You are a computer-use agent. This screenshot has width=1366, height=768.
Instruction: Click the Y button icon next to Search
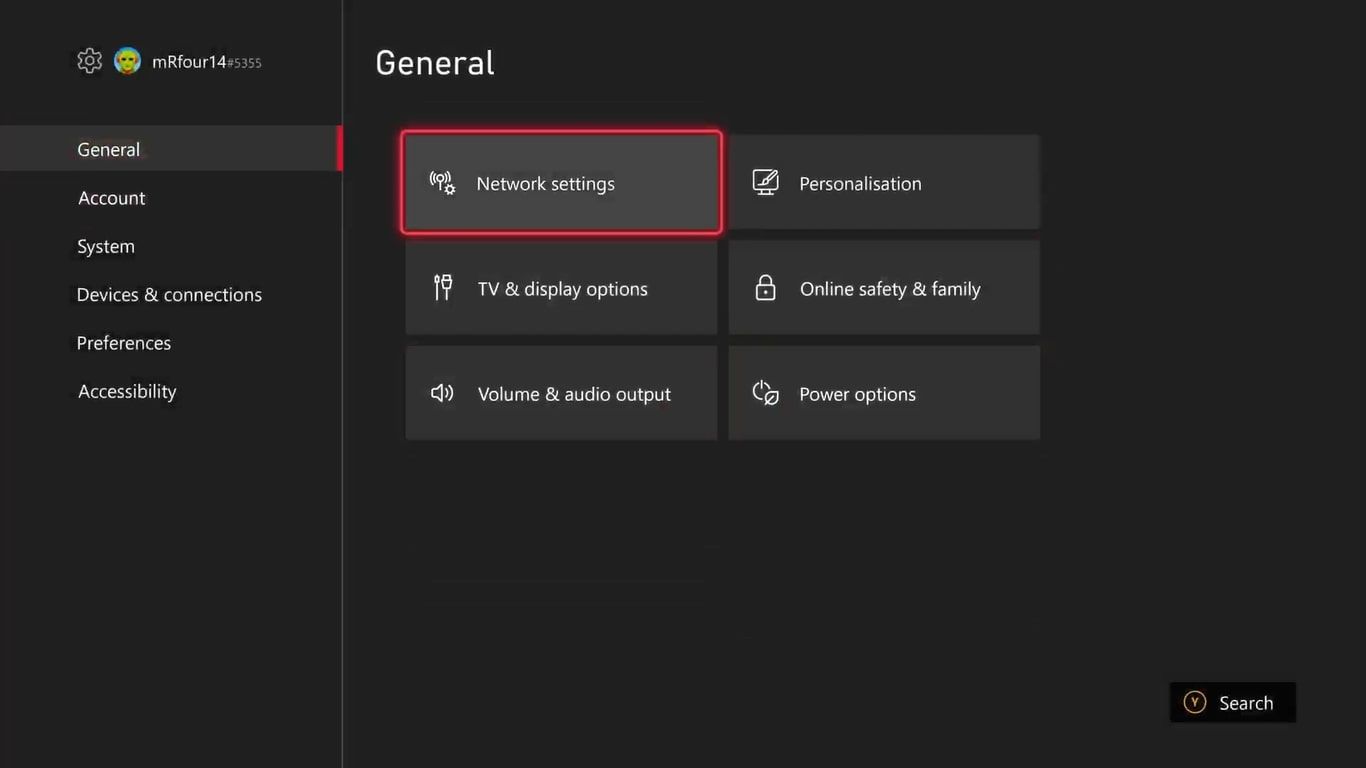tap(1194, 702)
